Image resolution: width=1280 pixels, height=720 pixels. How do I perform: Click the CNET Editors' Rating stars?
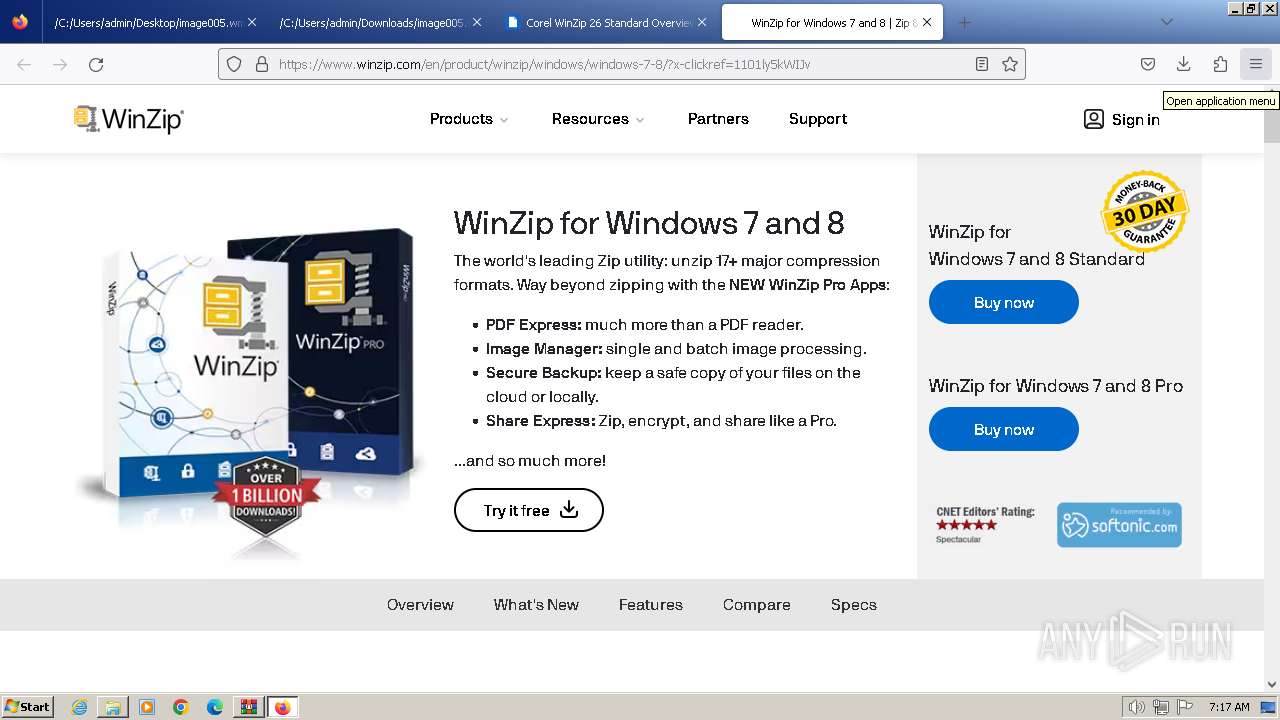point(967,525)
